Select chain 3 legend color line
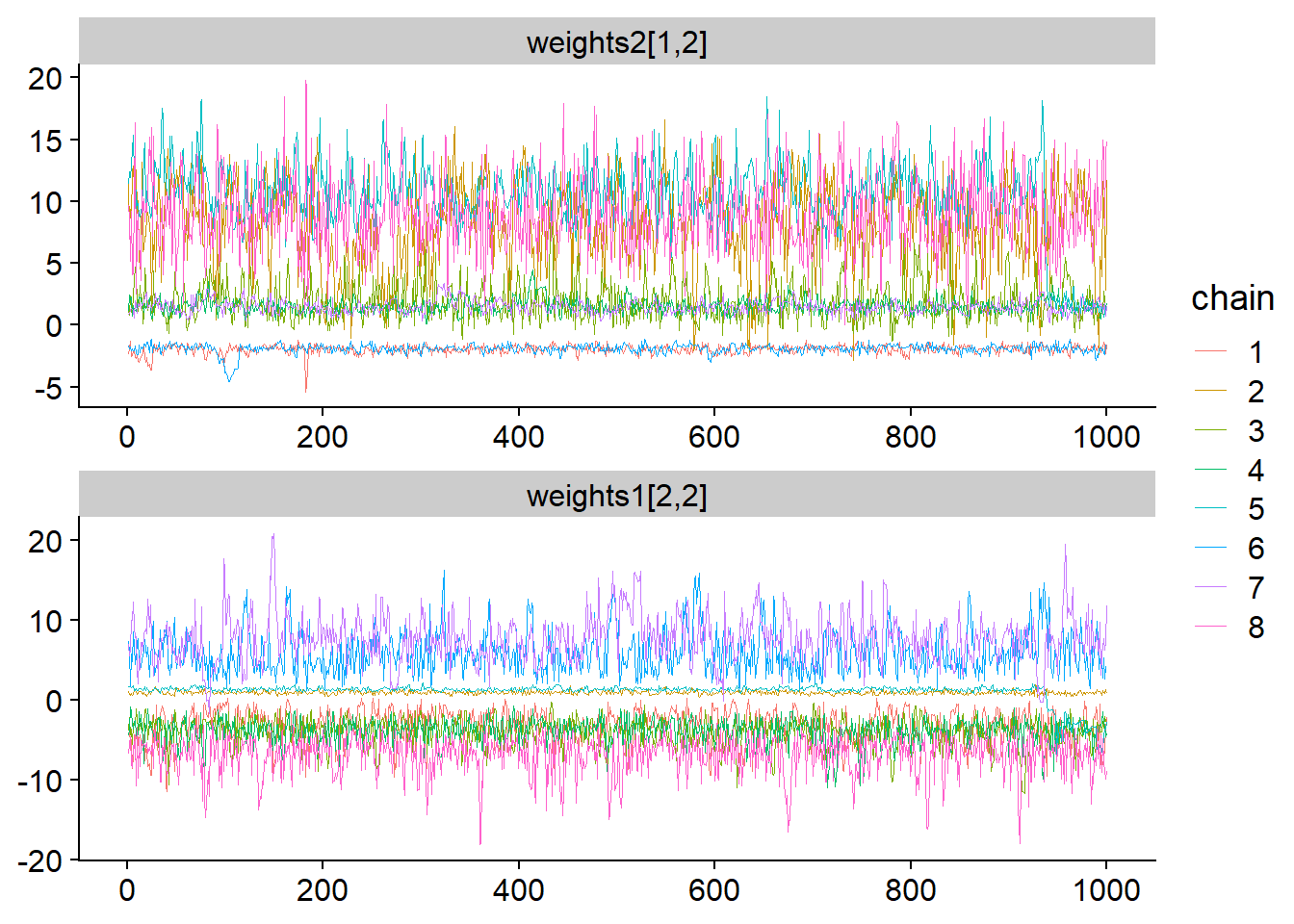 point(1211,430)
